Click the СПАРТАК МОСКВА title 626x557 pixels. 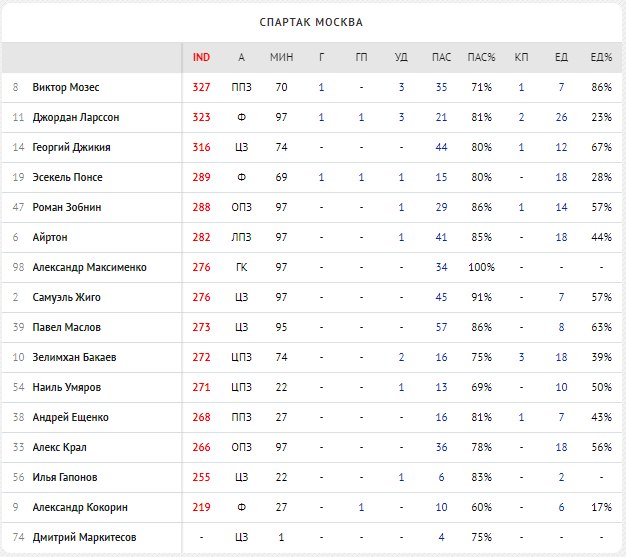[311, 22]
